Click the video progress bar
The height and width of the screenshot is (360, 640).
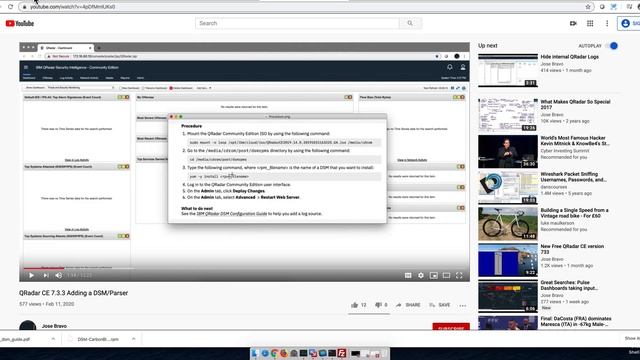pyautogui.click(x=244, y=268)
